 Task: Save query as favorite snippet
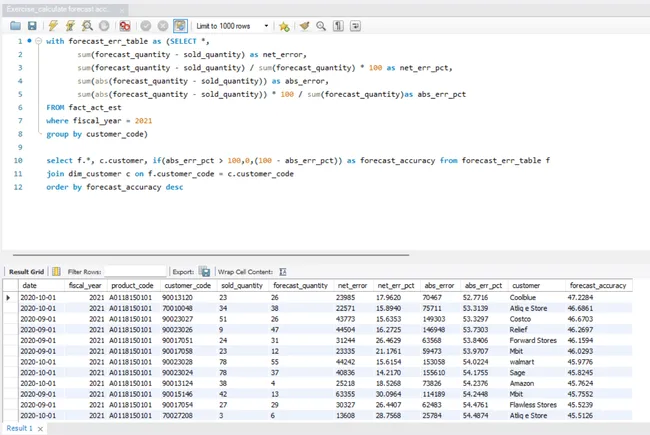pyautogui.click(x=284, y=27)
